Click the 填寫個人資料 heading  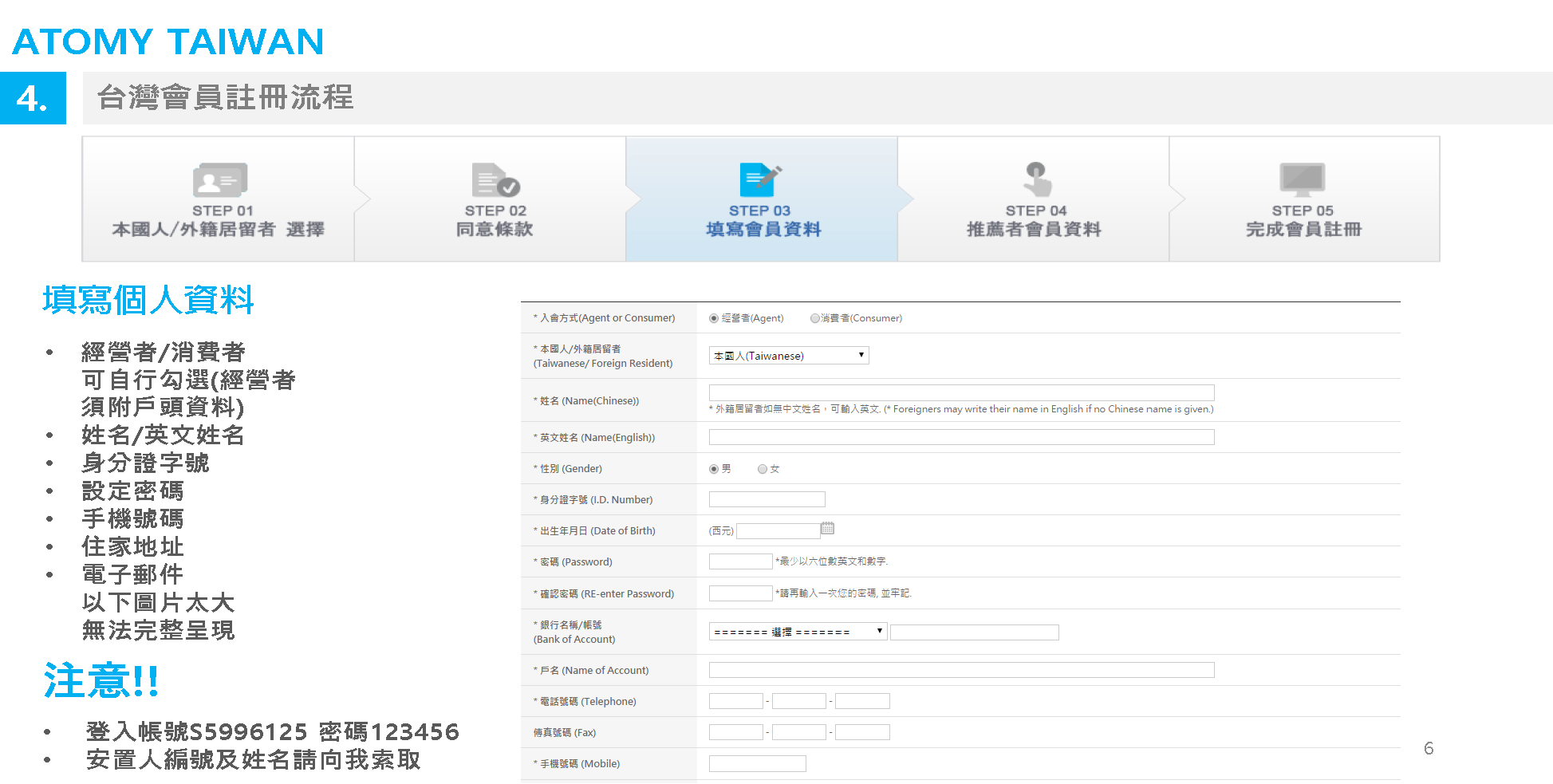(x=148, y=301)
